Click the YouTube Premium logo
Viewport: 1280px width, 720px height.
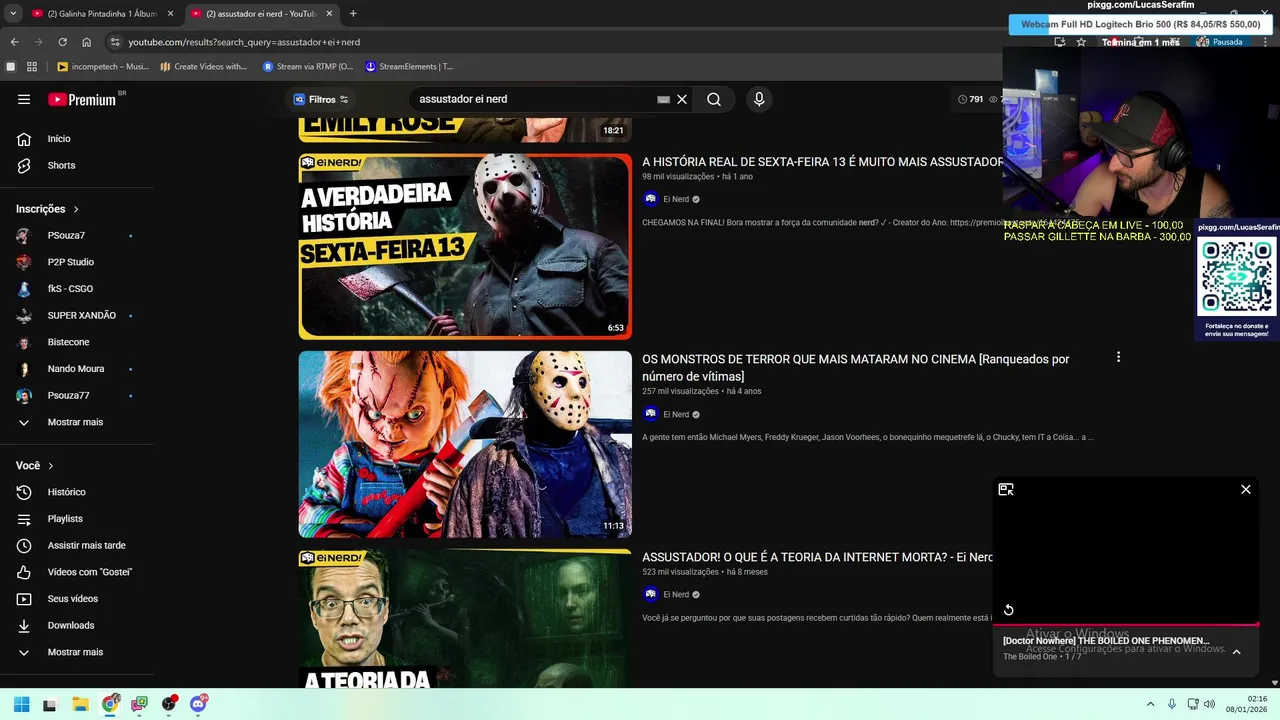[82, 99]
